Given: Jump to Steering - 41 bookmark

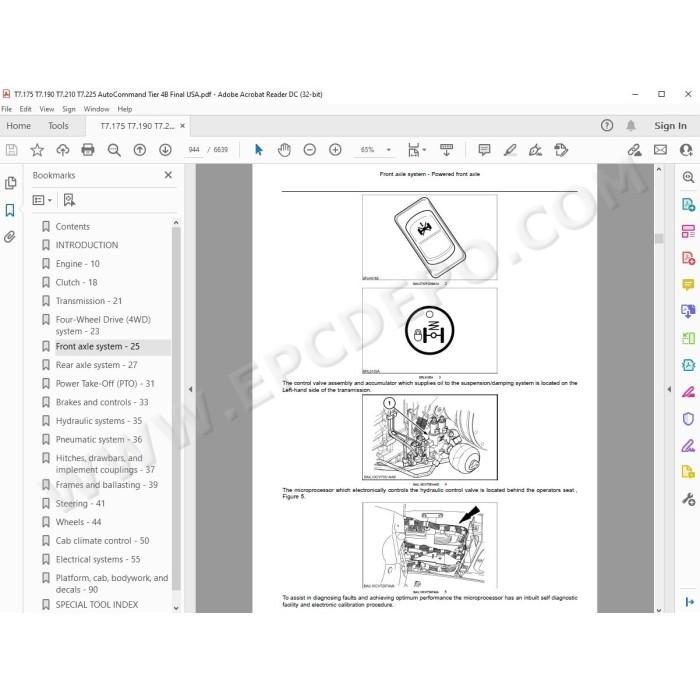Looking at the screenshot, I should (80, 504).
